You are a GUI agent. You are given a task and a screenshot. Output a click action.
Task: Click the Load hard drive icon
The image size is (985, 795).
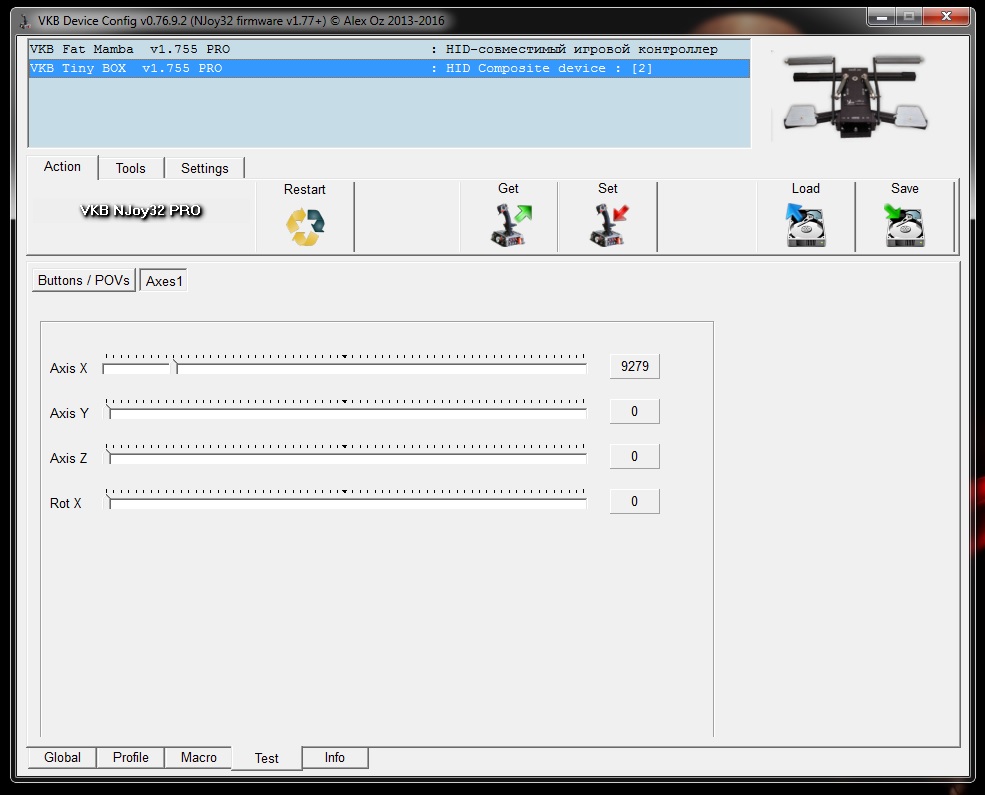pos(805,226)
